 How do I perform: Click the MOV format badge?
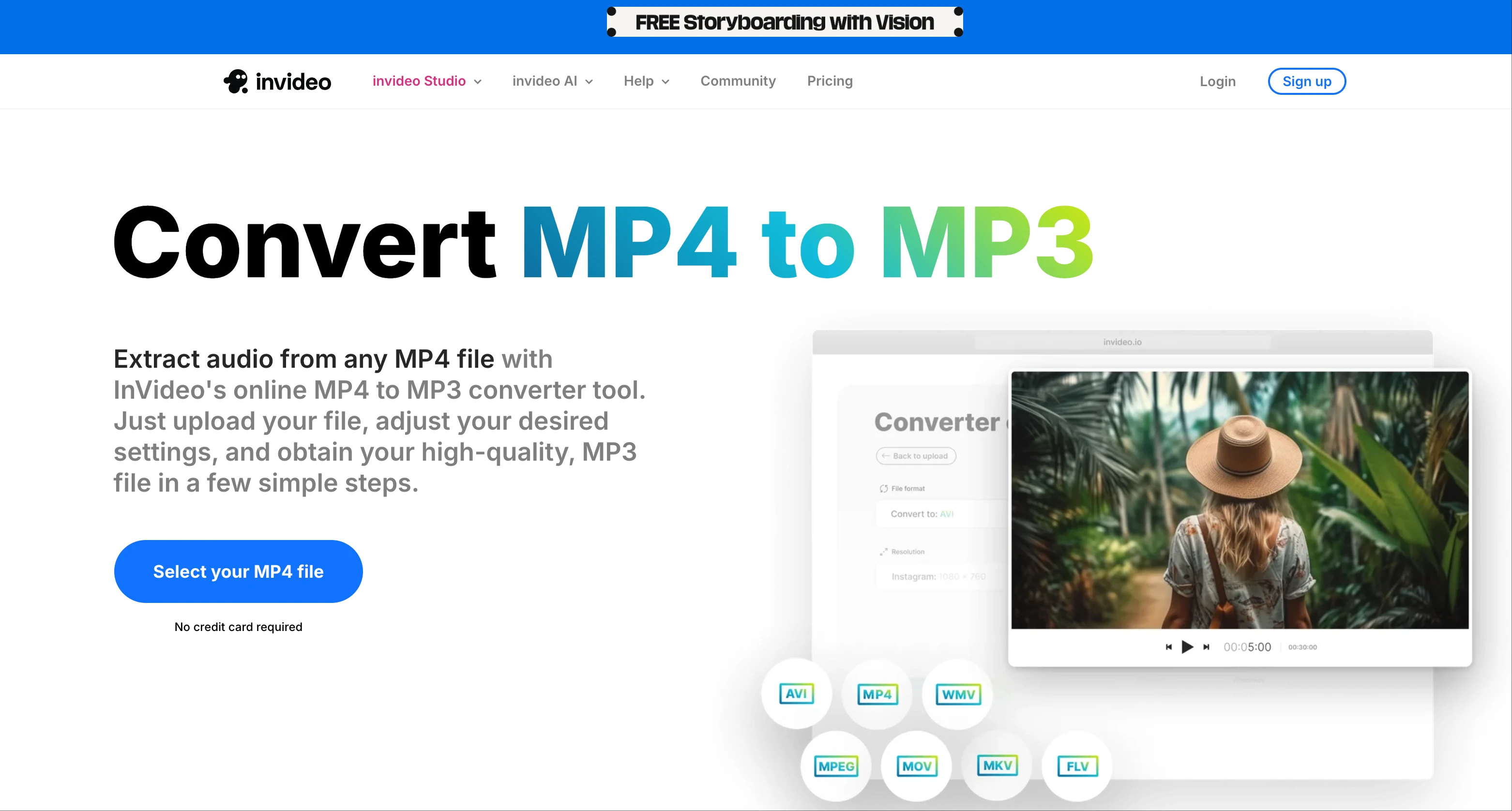click(x=916, y=766)
